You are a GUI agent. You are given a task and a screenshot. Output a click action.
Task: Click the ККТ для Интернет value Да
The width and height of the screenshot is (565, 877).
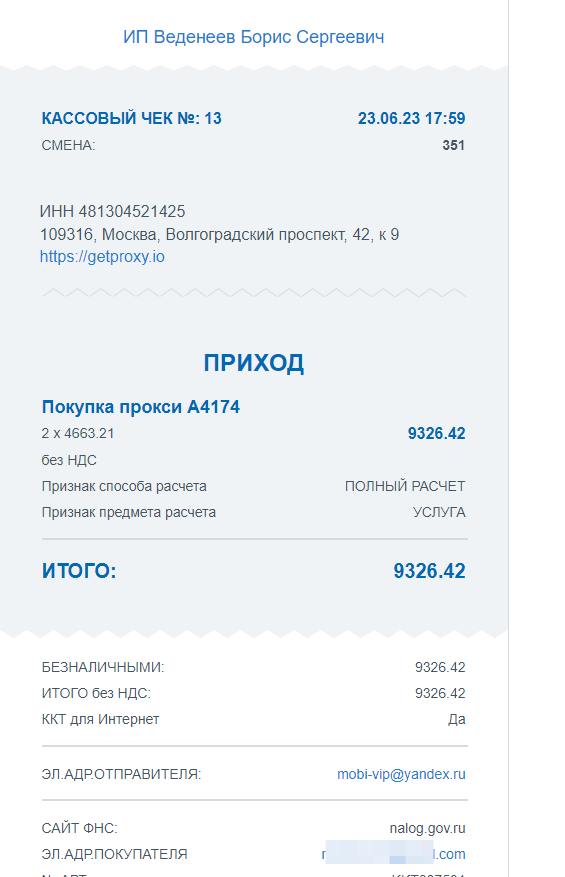click(x=456, y=719)
